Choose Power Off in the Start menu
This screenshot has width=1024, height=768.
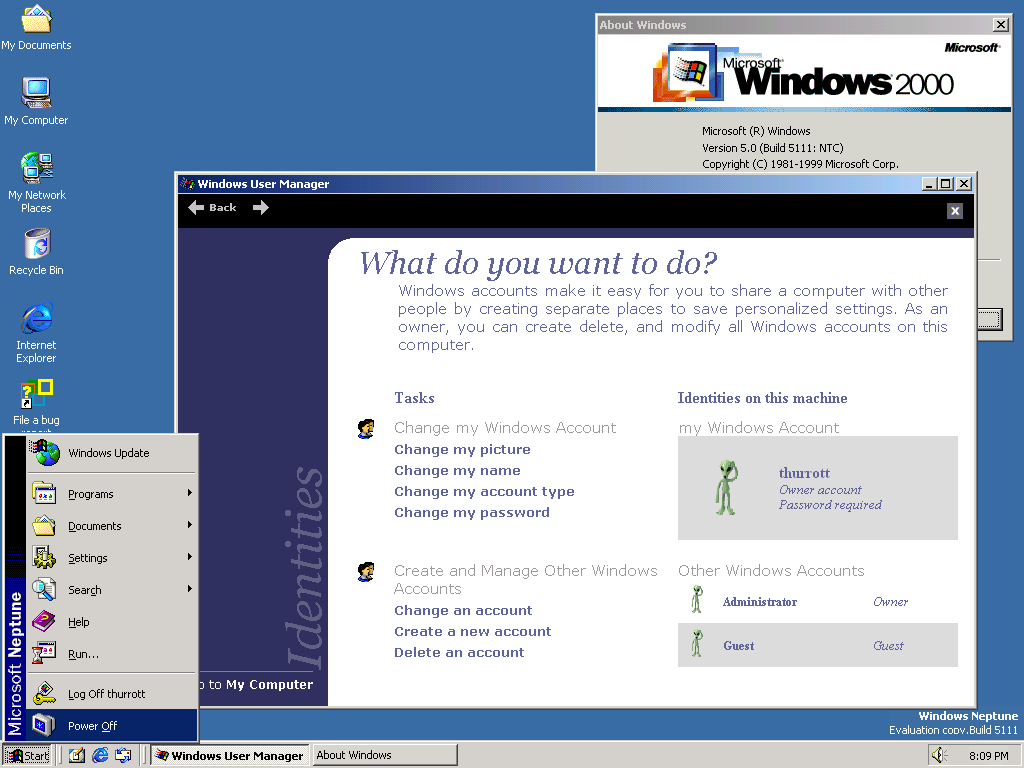coord(92,726)
